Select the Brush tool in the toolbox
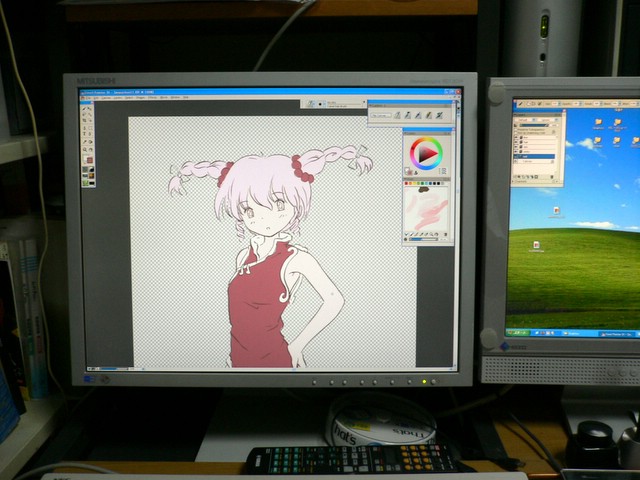Screen dimensions: 640x480 tap(84, 109)
